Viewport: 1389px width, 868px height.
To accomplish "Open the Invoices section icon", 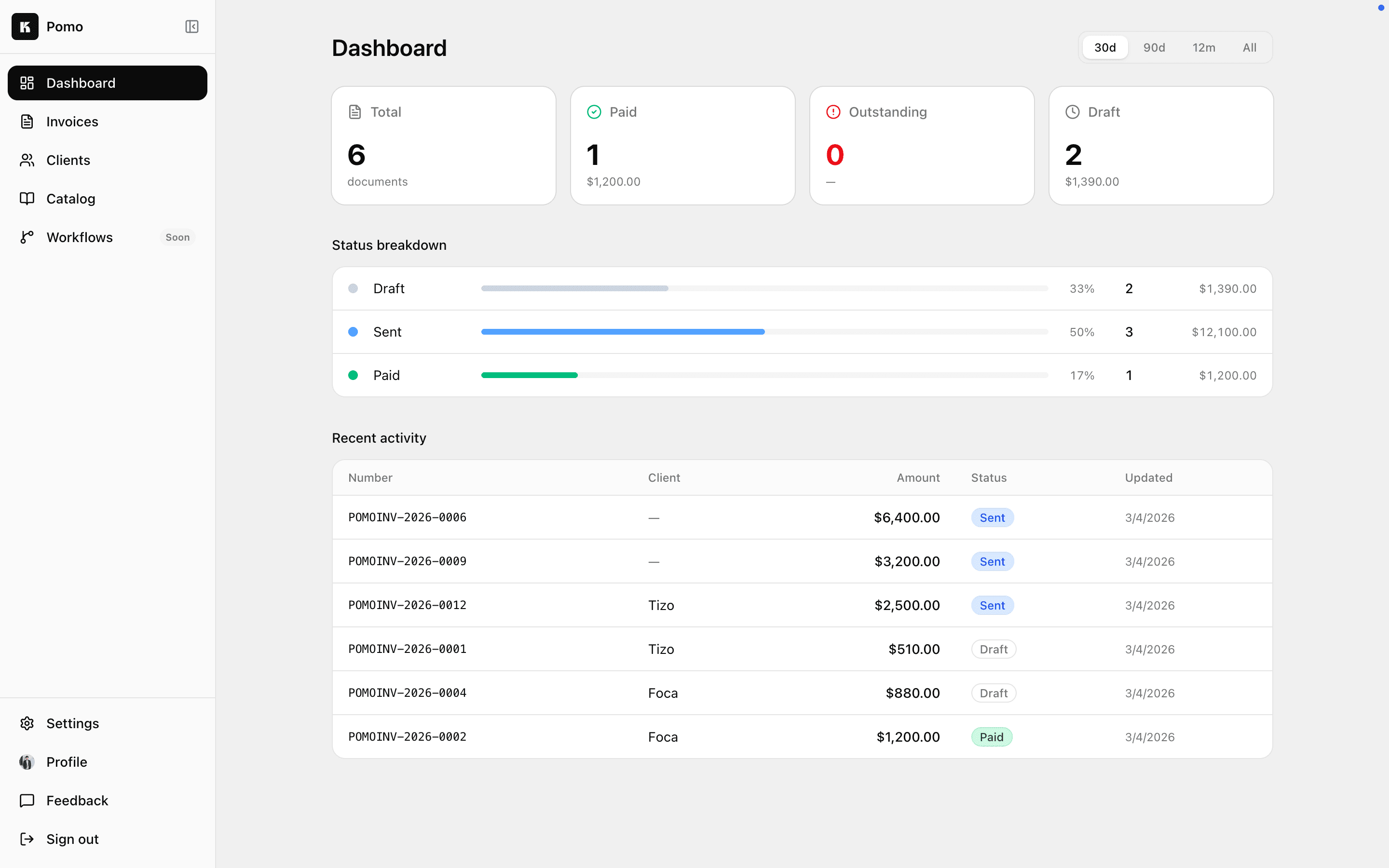I will 27,121.
